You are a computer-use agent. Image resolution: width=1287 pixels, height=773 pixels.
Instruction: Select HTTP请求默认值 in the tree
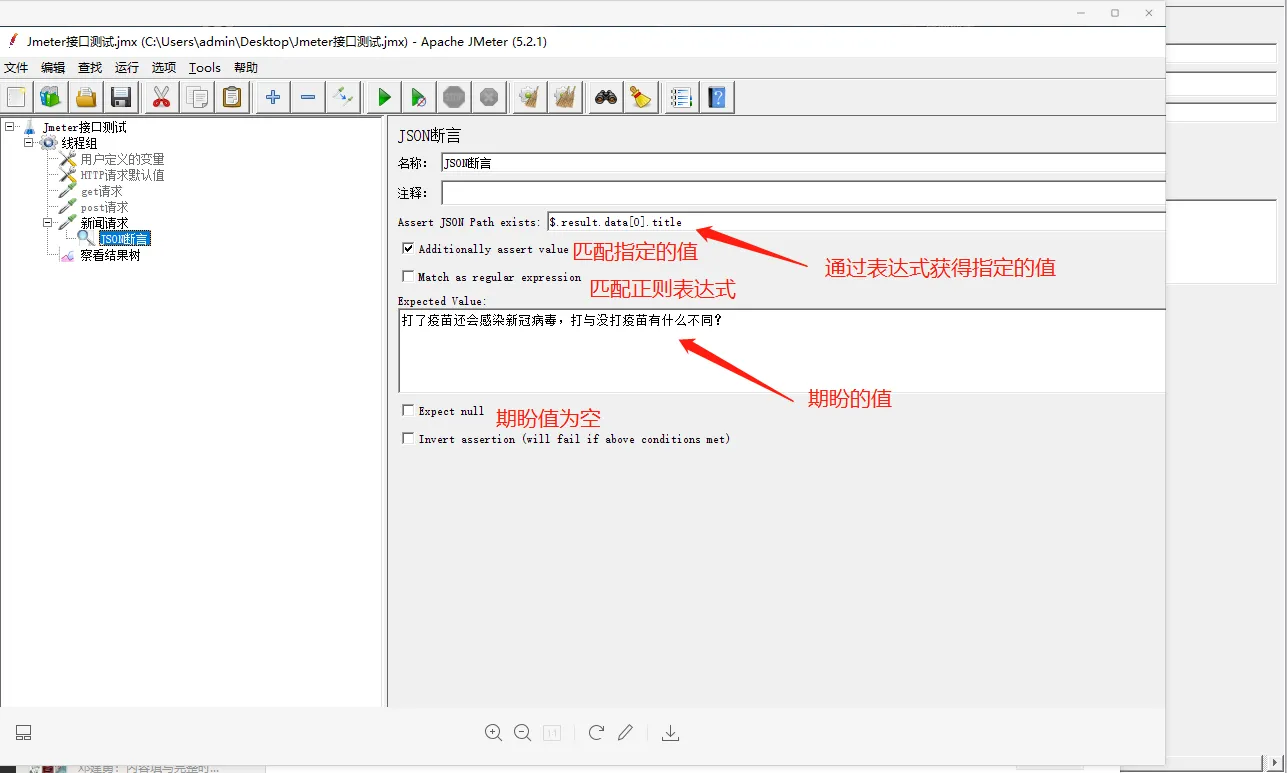(122, 175)
